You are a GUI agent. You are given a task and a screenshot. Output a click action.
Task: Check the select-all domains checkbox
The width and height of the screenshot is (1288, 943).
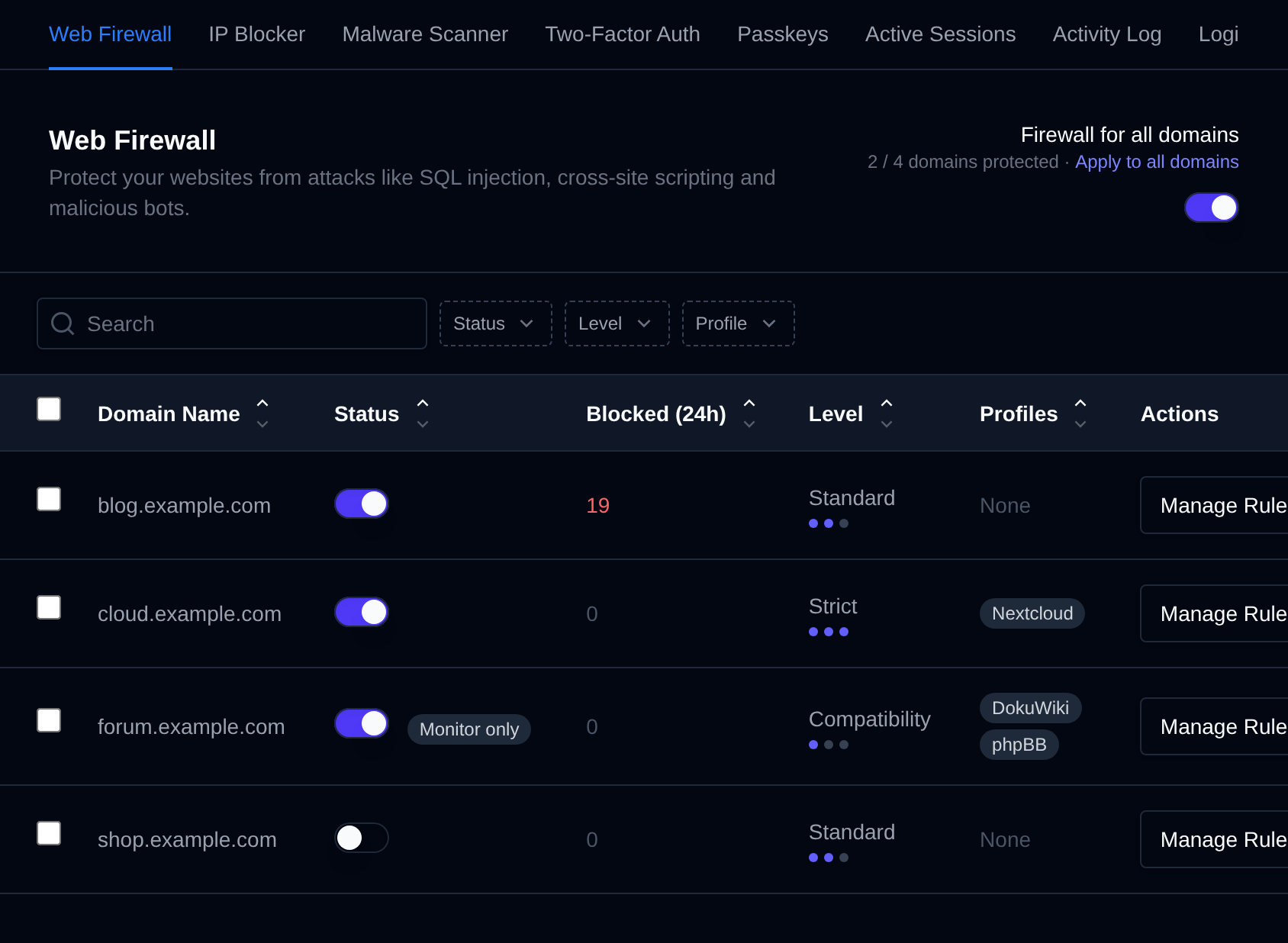coord(49,409)
